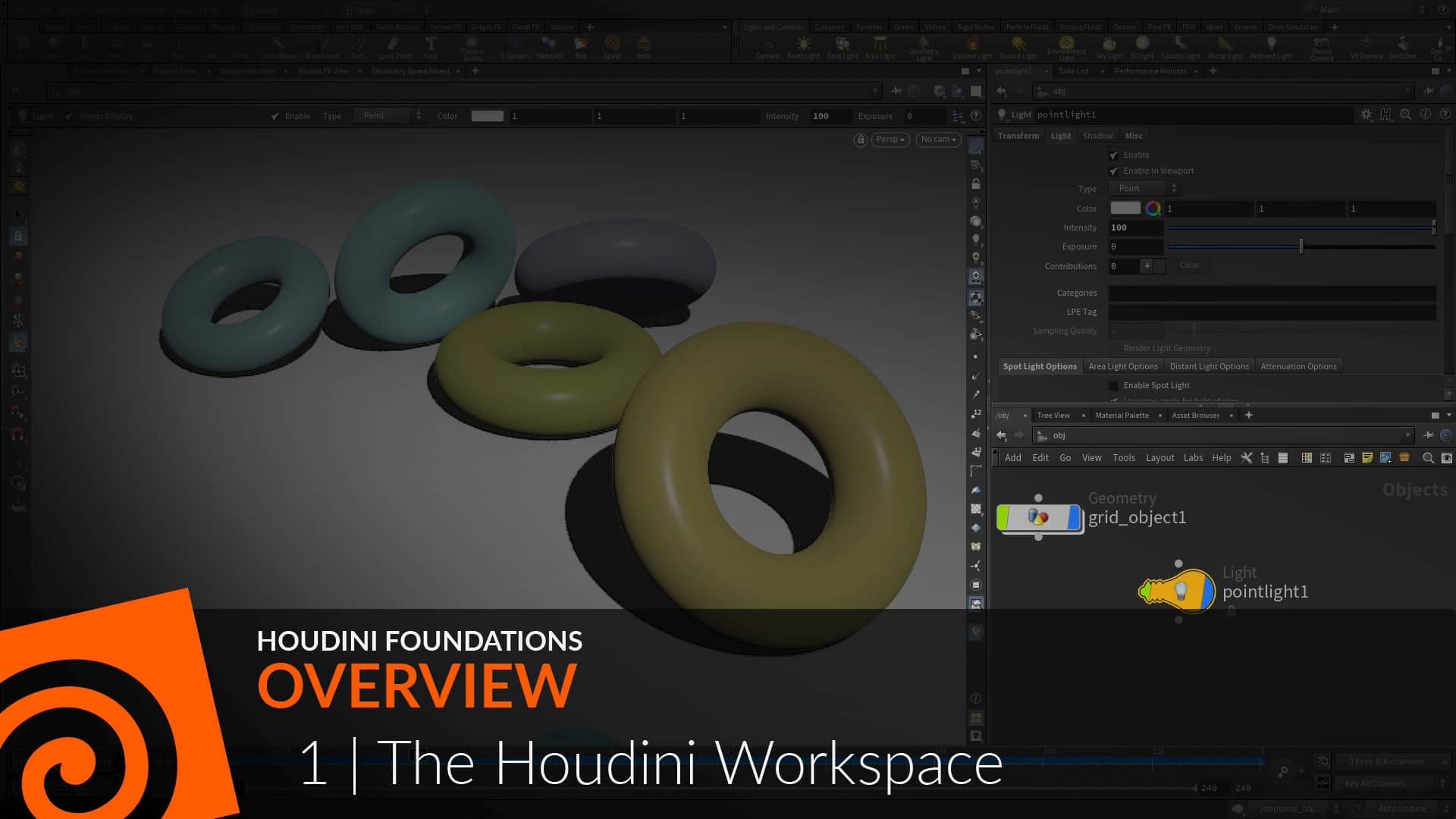Switch to the Area Light Options section

point(1123,366)
